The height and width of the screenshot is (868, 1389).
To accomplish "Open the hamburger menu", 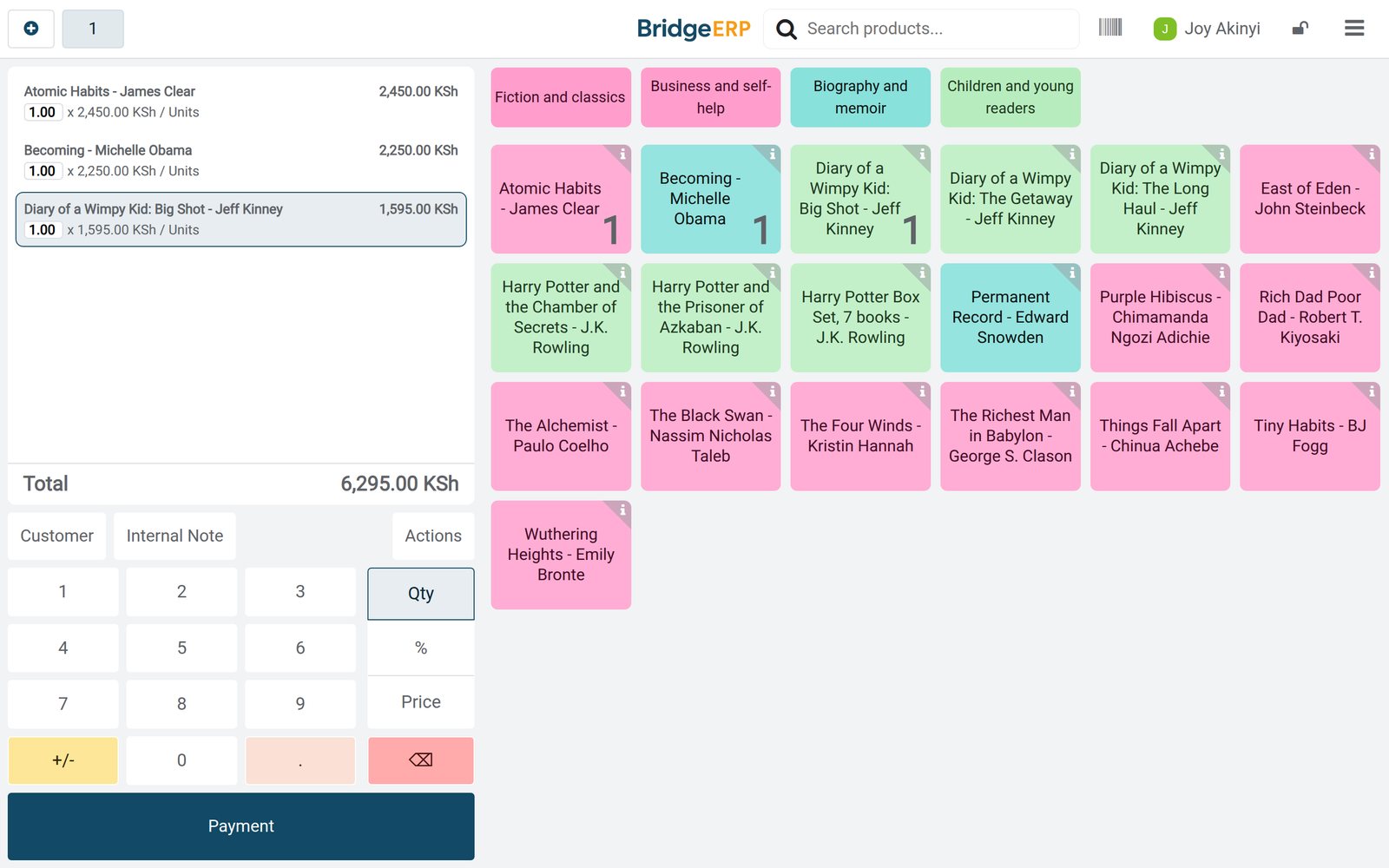I will (1354, 29).
